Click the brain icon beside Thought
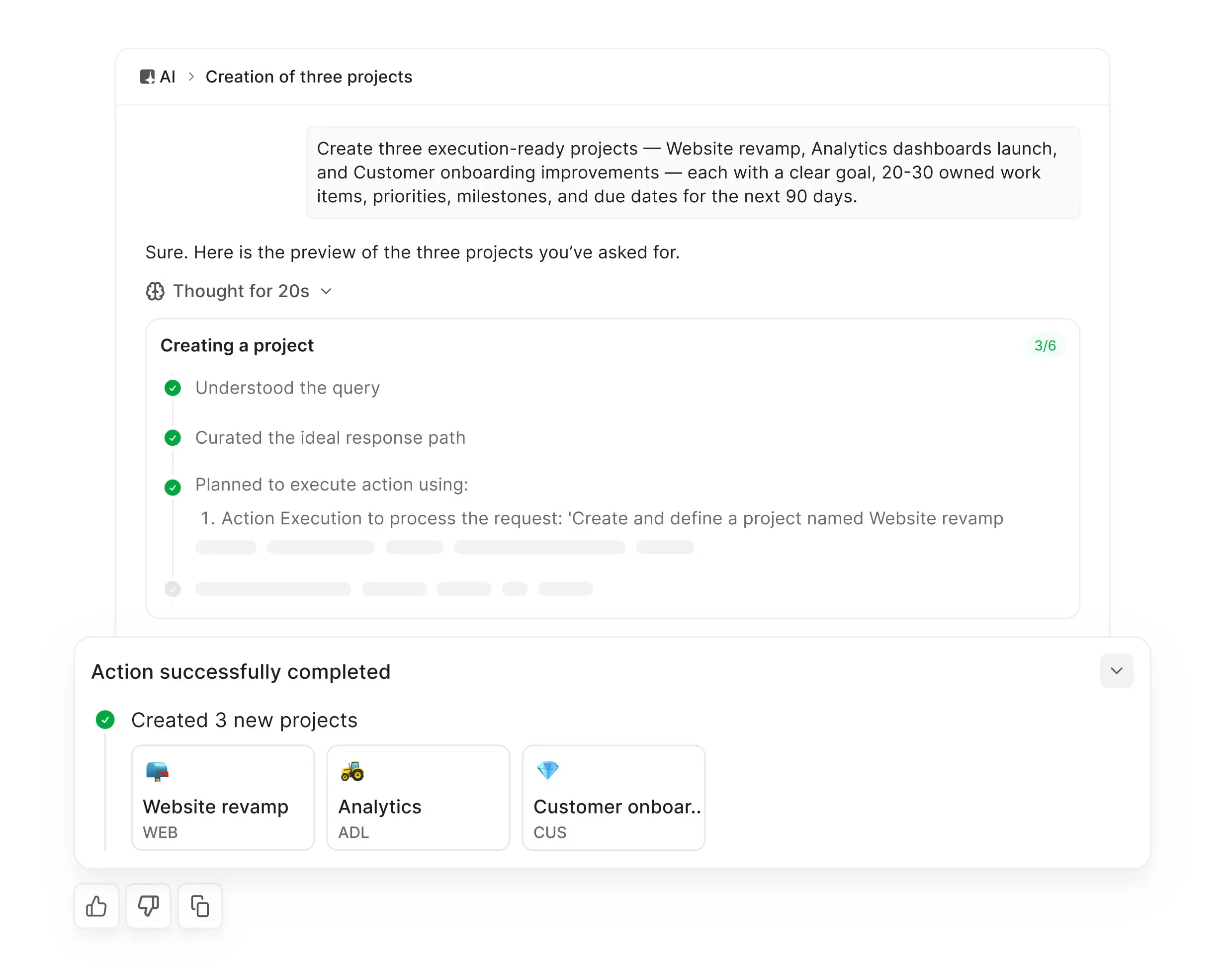 155,291
